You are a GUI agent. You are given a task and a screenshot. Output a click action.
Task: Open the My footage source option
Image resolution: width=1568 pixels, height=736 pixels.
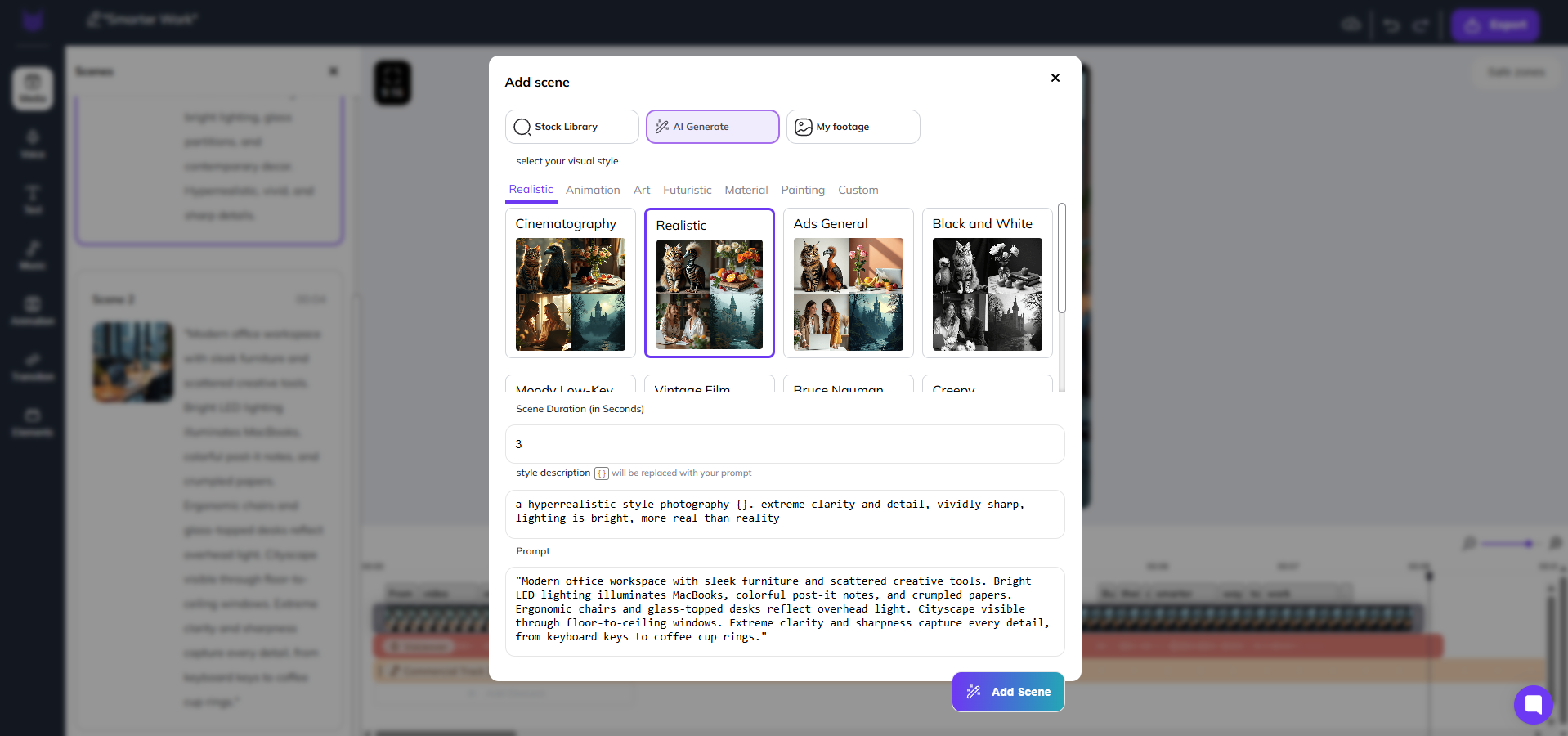tap(853, 127)
